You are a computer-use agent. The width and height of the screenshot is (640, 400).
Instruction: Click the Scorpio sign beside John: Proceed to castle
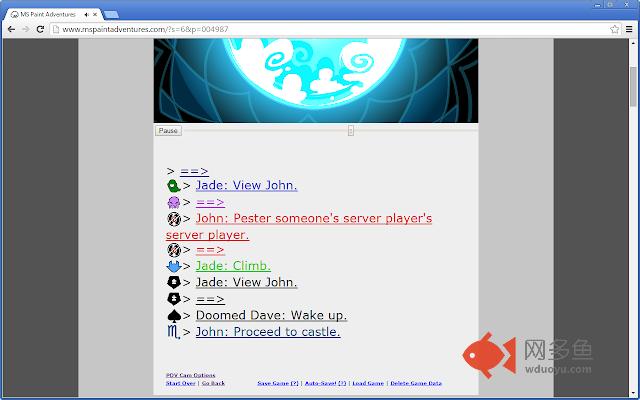173,332
